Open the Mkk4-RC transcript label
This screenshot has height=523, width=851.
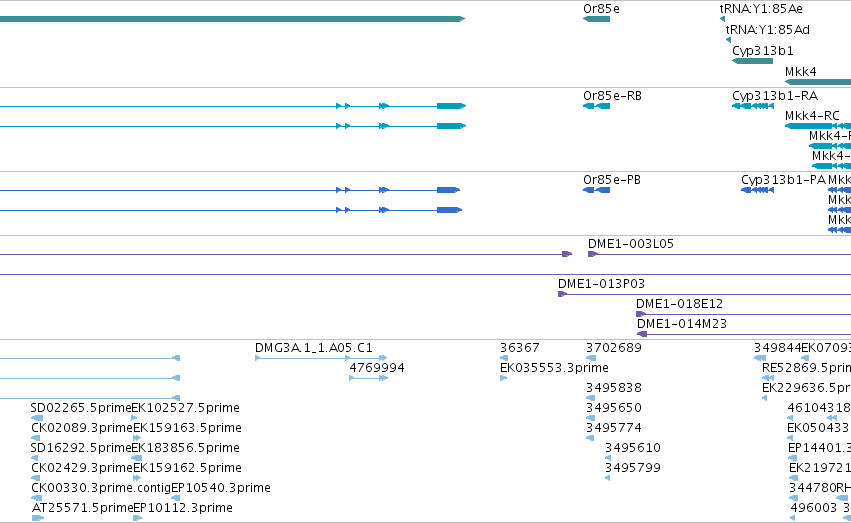(812, 116)
